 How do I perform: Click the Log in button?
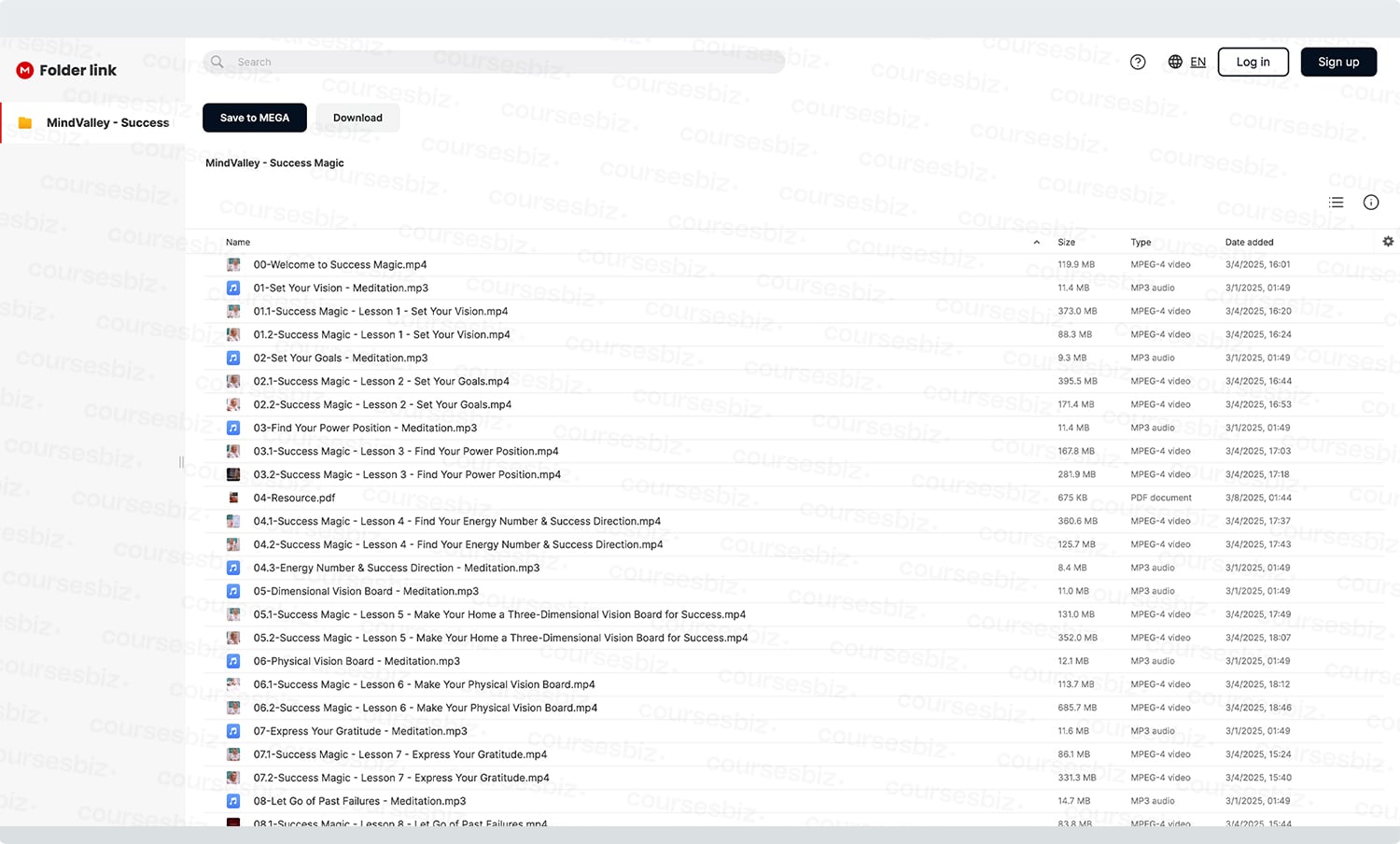pos(1253,62)
